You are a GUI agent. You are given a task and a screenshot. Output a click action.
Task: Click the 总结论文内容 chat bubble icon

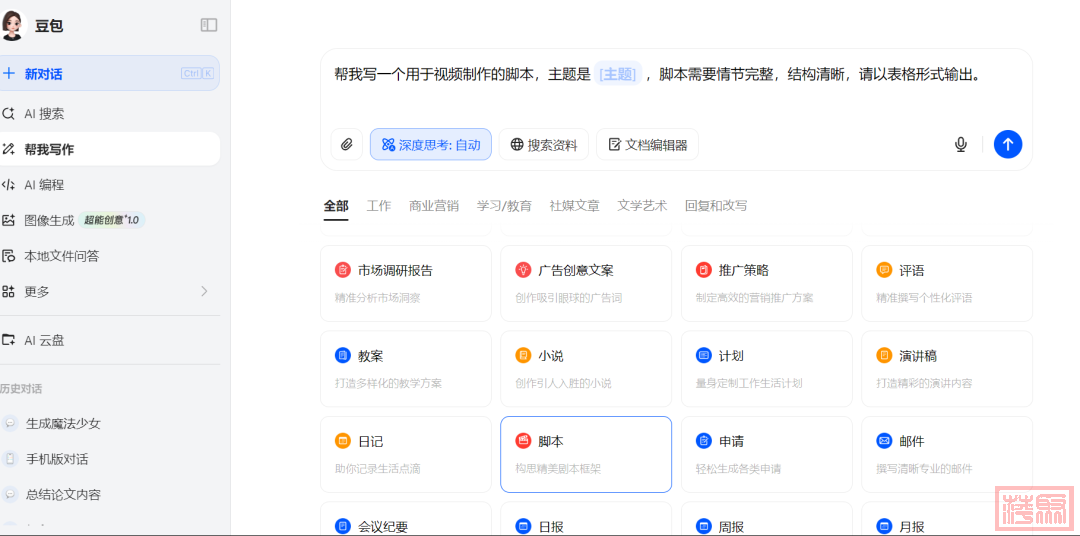point(10,495)
